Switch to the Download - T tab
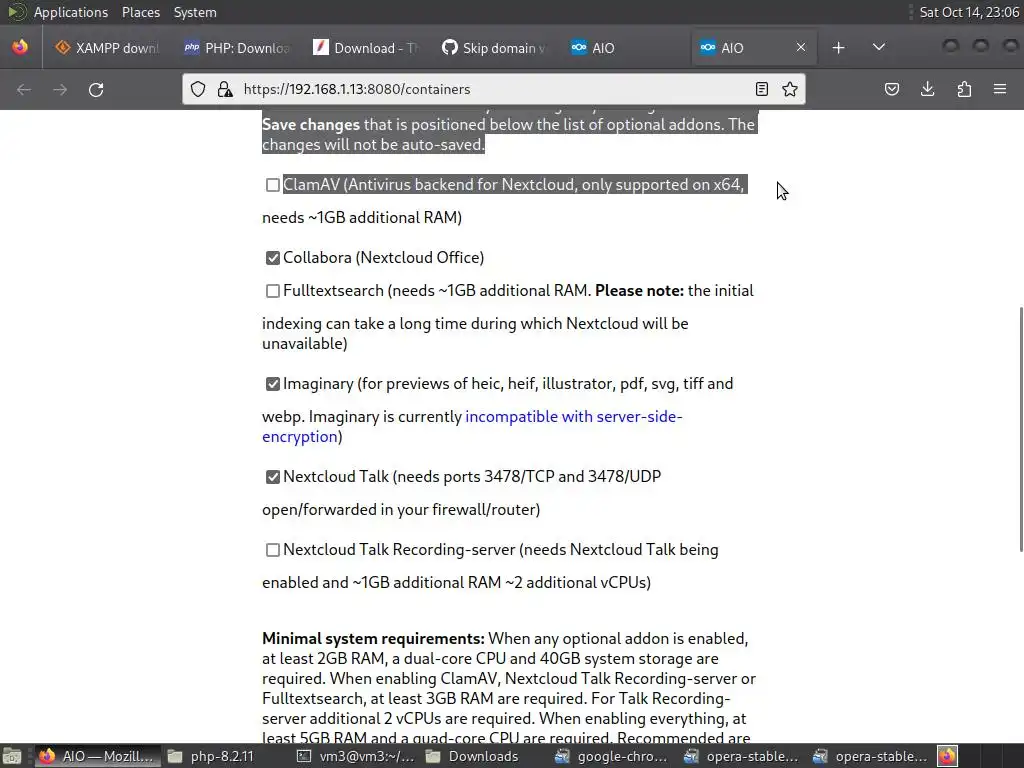Image resolution: width=1024 pixels, height=768 pixels. tap(366, 48)
